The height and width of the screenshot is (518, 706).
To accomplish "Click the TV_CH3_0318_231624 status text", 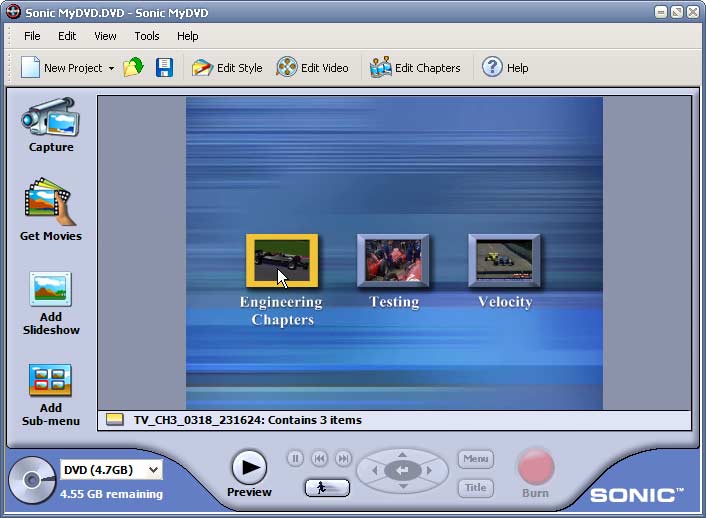I will point(247,420).
